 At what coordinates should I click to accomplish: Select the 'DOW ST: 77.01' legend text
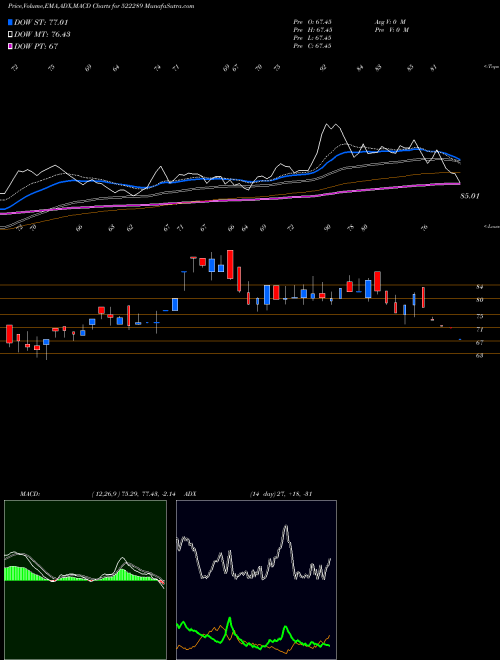coord(41,22)
